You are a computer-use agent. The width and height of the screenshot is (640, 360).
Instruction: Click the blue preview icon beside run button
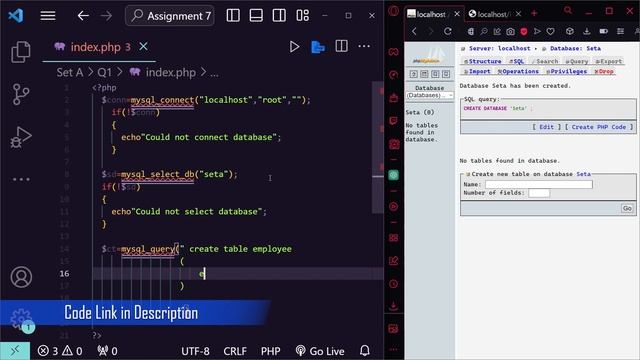pos(318,47)
